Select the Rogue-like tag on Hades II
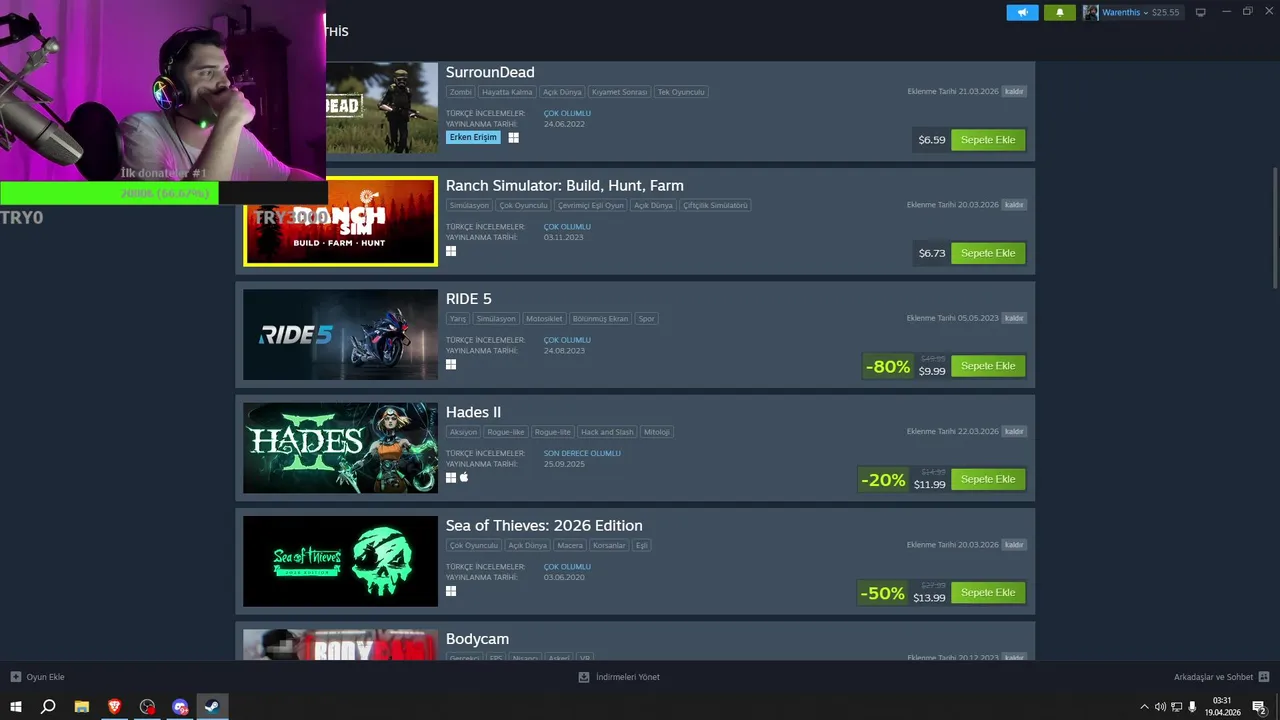 click(505, 432)
